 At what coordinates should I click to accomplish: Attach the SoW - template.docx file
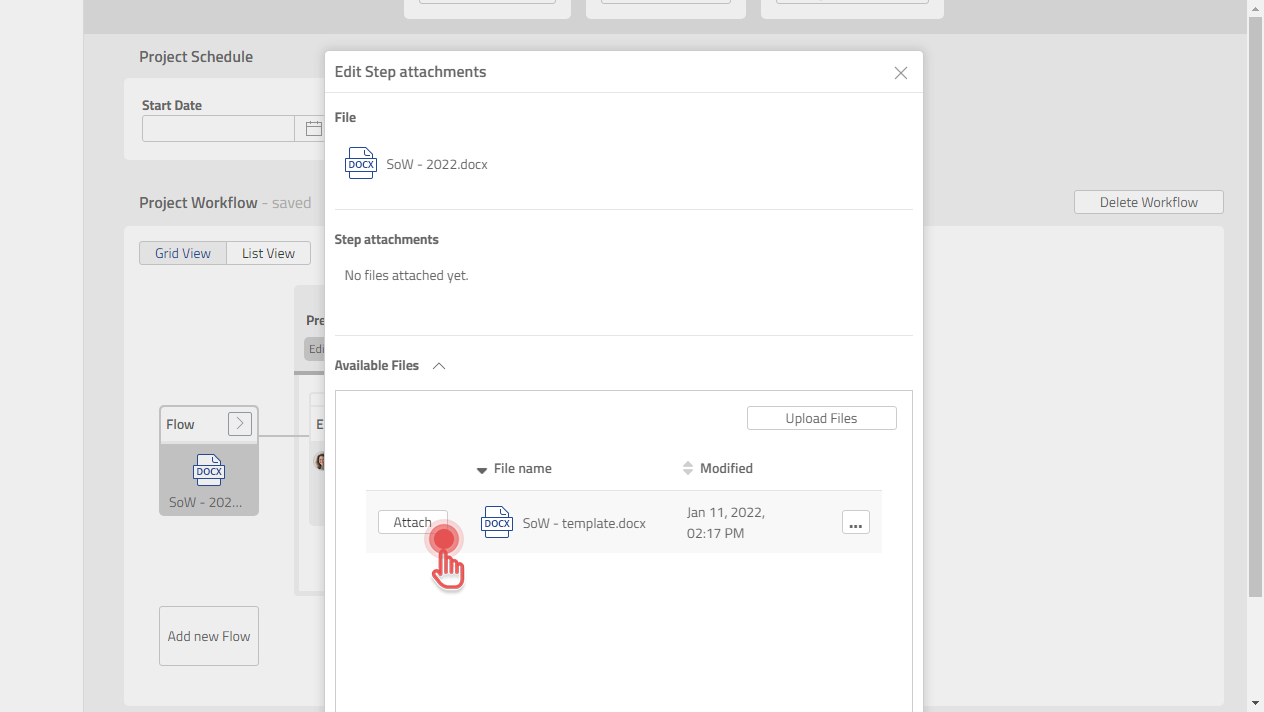tap(412, 521)
